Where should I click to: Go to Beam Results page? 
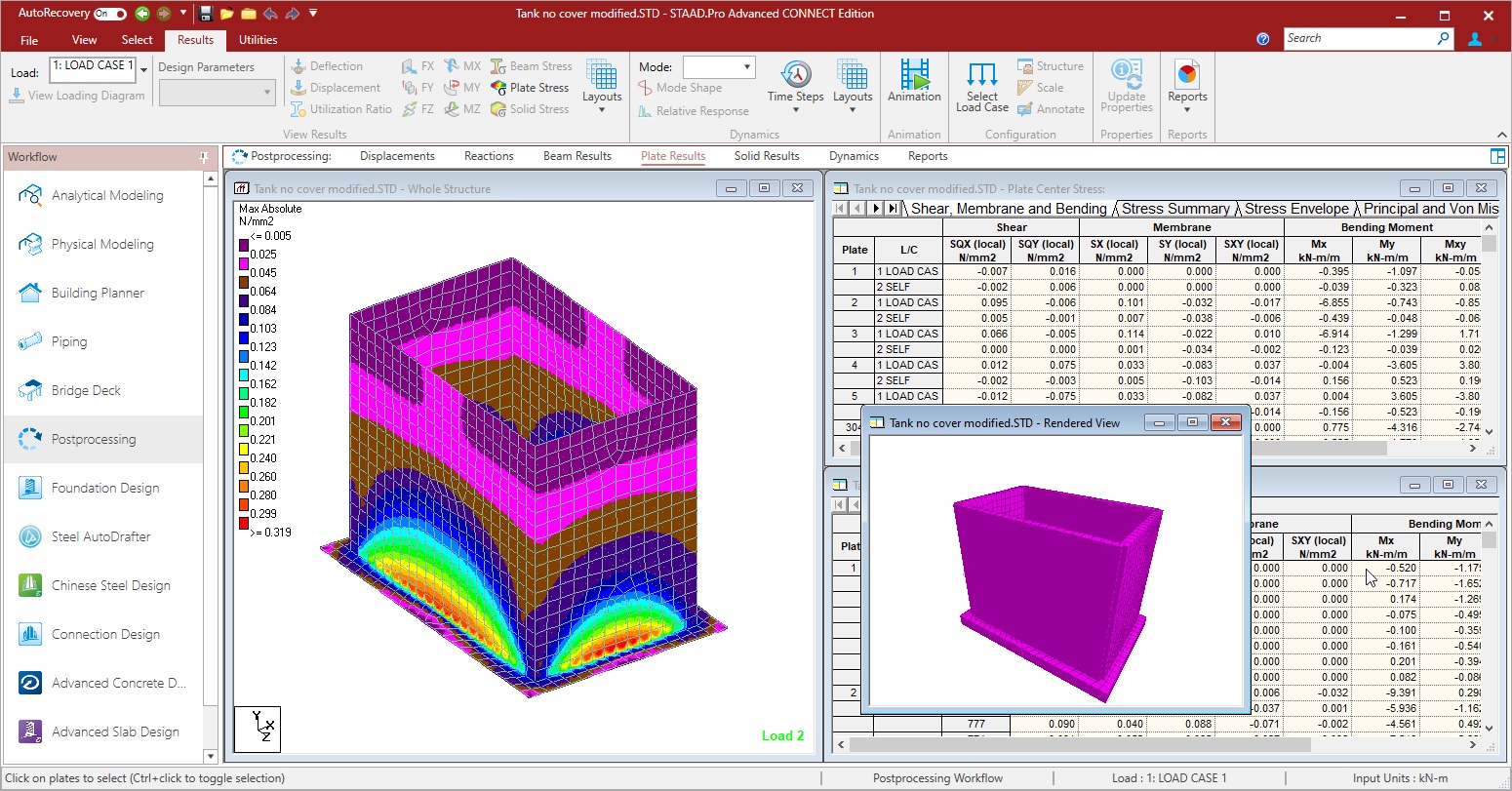click(577, 156)
